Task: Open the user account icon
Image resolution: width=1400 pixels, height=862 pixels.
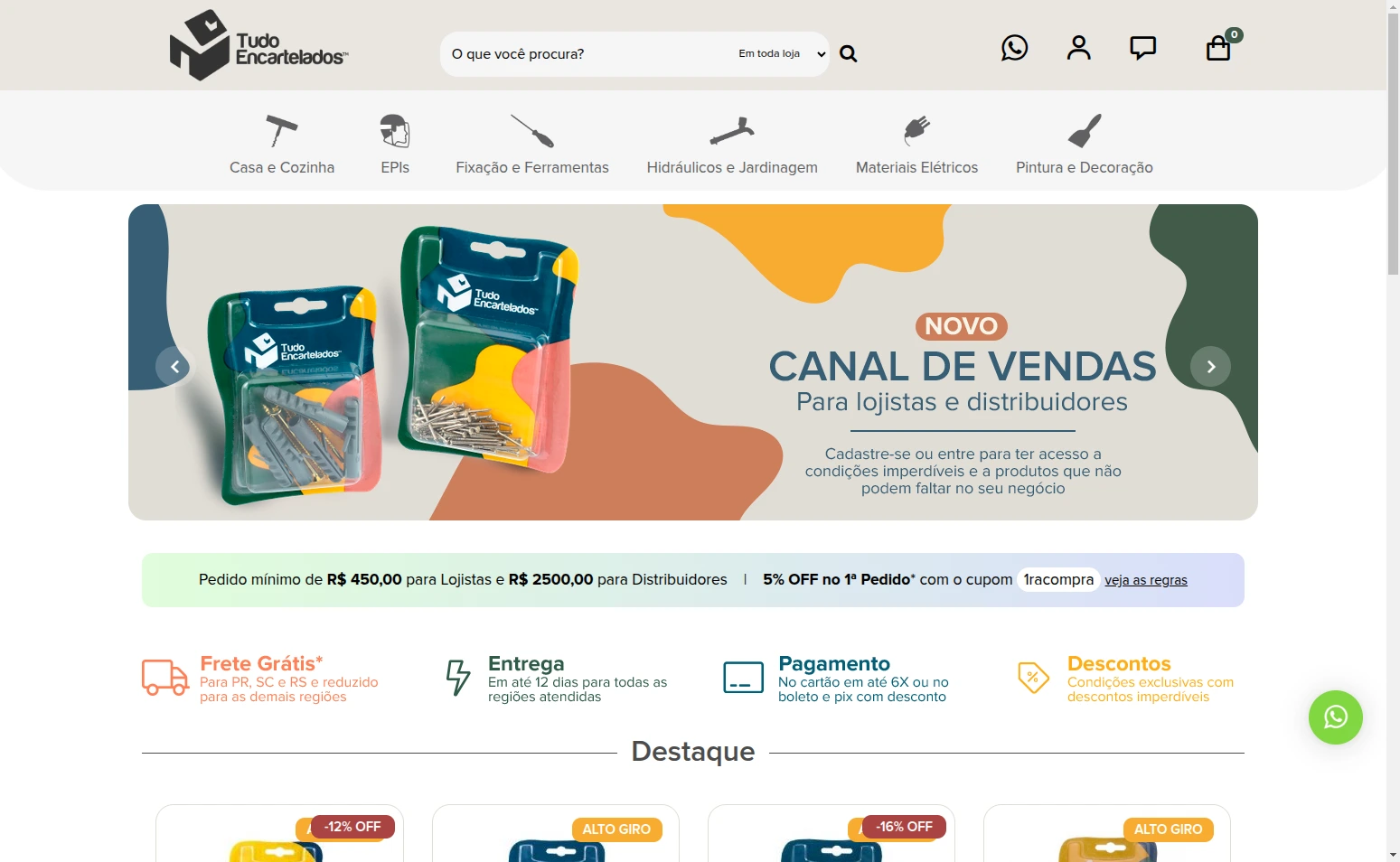Action: [1078, 48]
